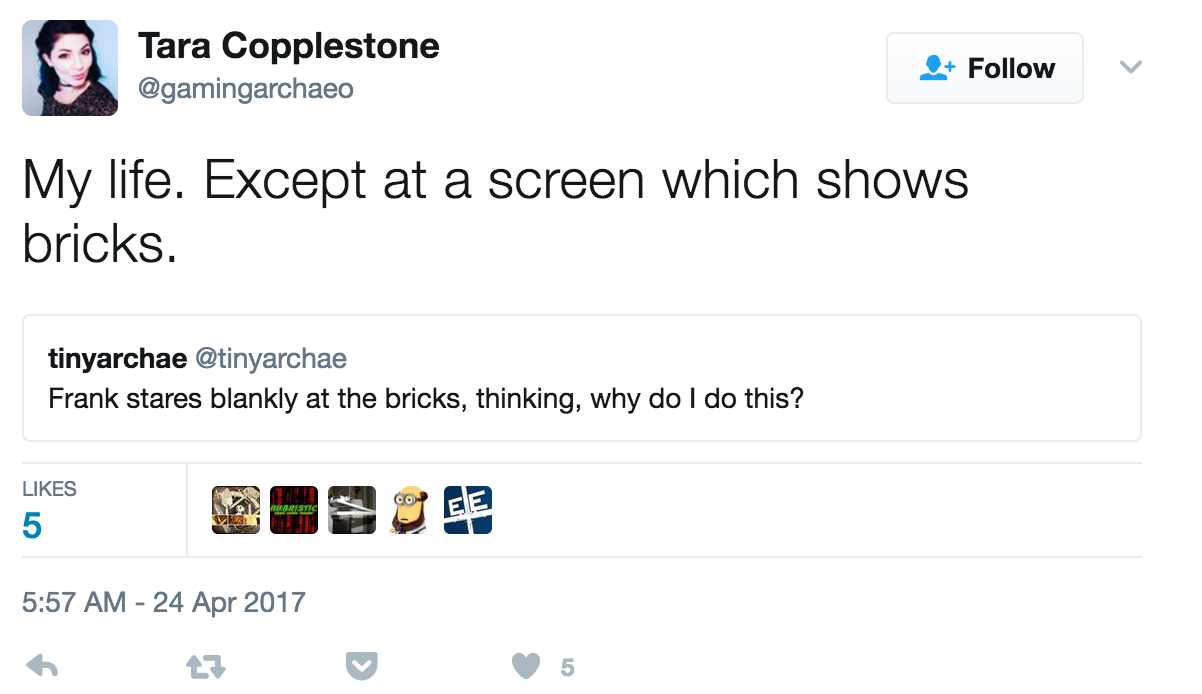Open the skeleton artwork liker avatar

[236, 510]
